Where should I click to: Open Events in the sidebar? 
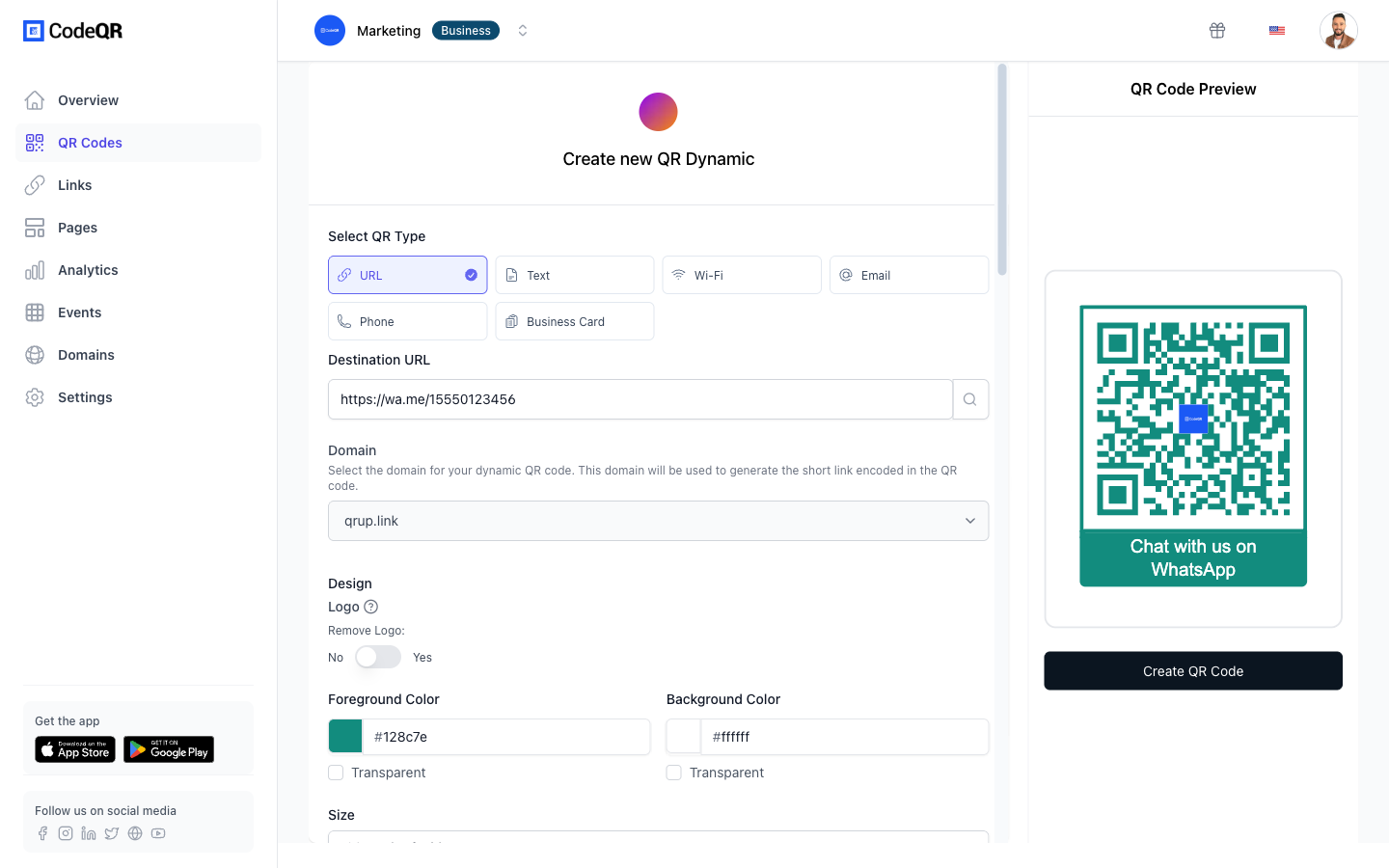click(139, 312)
